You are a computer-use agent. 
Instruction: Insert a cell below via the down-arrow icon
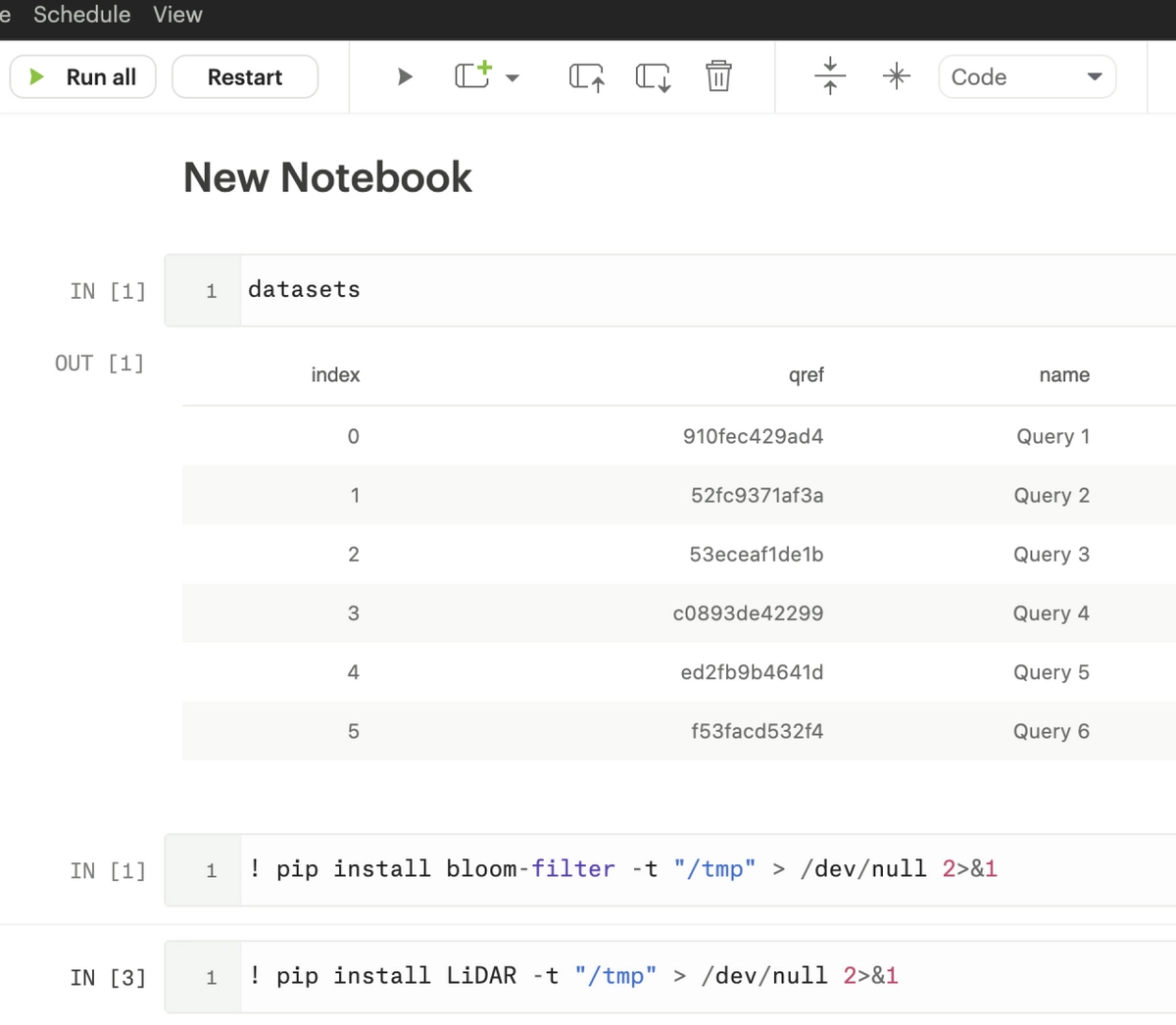[652, 75]
